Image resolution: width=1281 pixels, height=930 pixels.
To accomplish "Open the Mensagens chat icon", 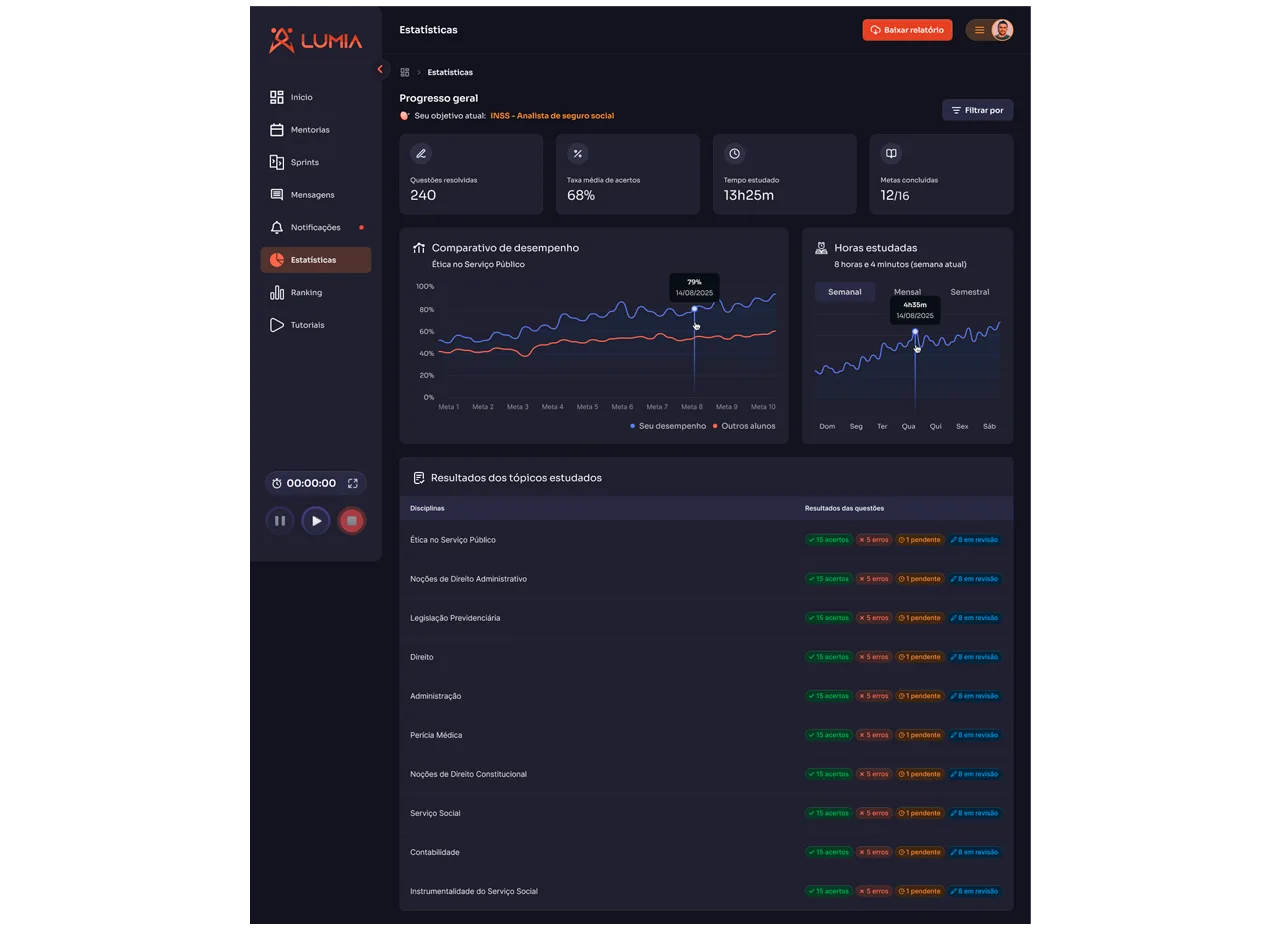I will (277, 195).
